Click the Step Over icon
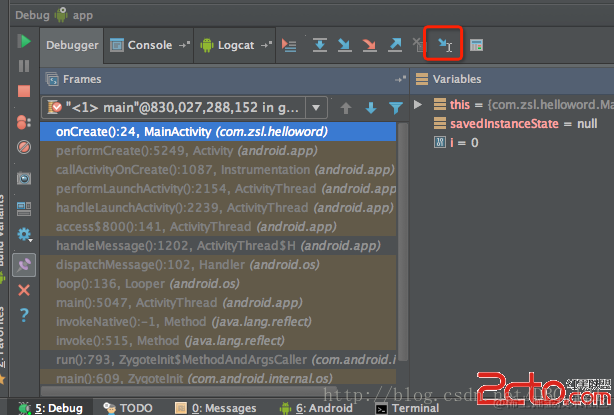This screenshot has width=614, height=415. coord(320,45)
